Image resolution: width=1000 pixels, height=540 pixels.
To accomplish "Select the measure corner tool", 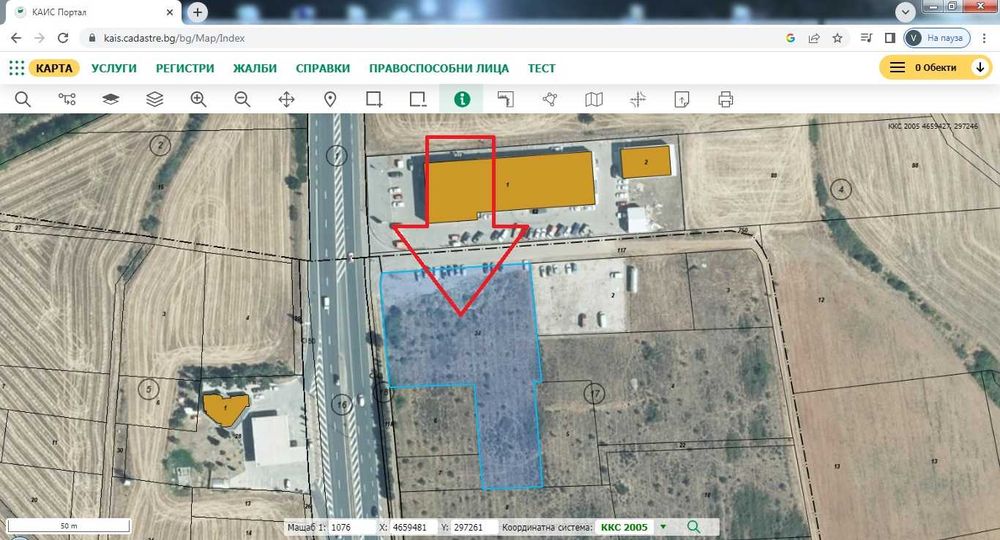I will pos(506,99).
